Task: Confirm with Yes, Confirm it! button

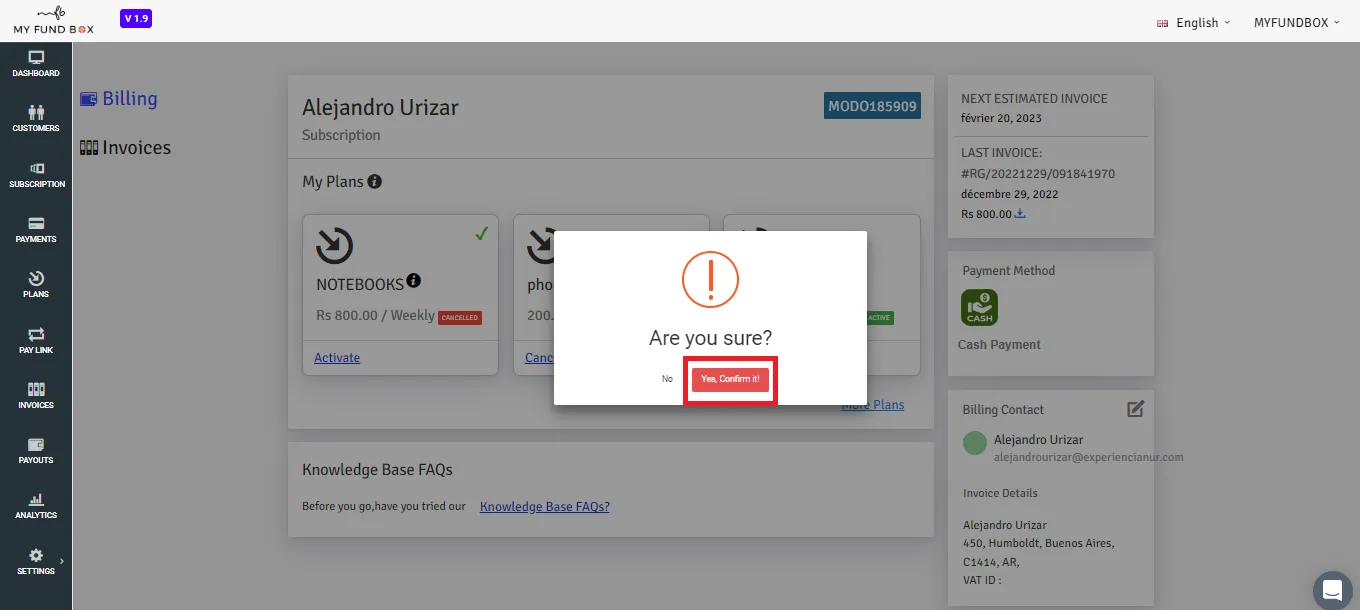Action: coord(730,380)
